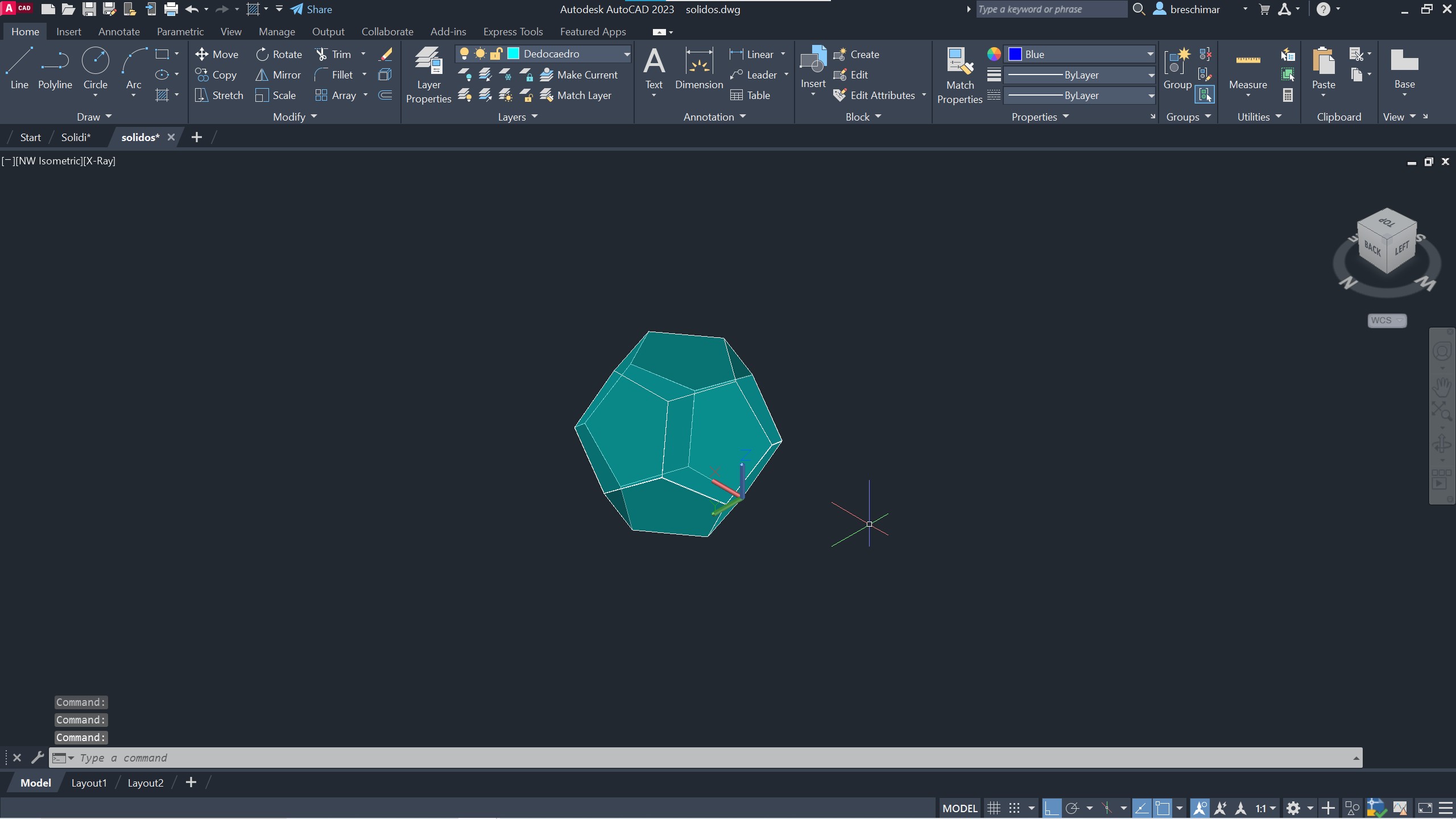Select the Line drawing tool

coord(19,68)
